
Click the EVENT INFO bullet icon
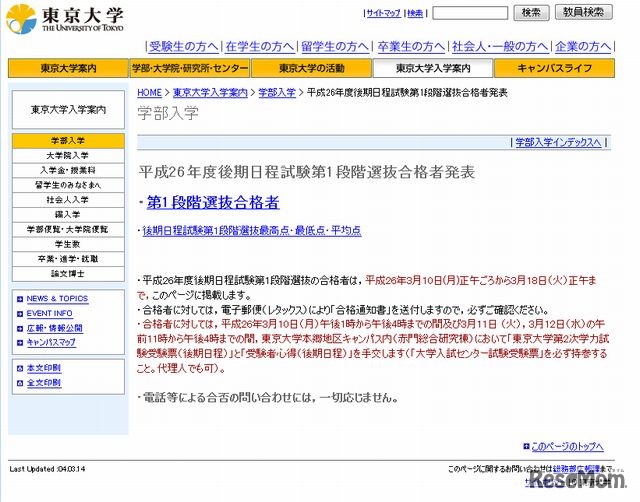pos(20,314)
